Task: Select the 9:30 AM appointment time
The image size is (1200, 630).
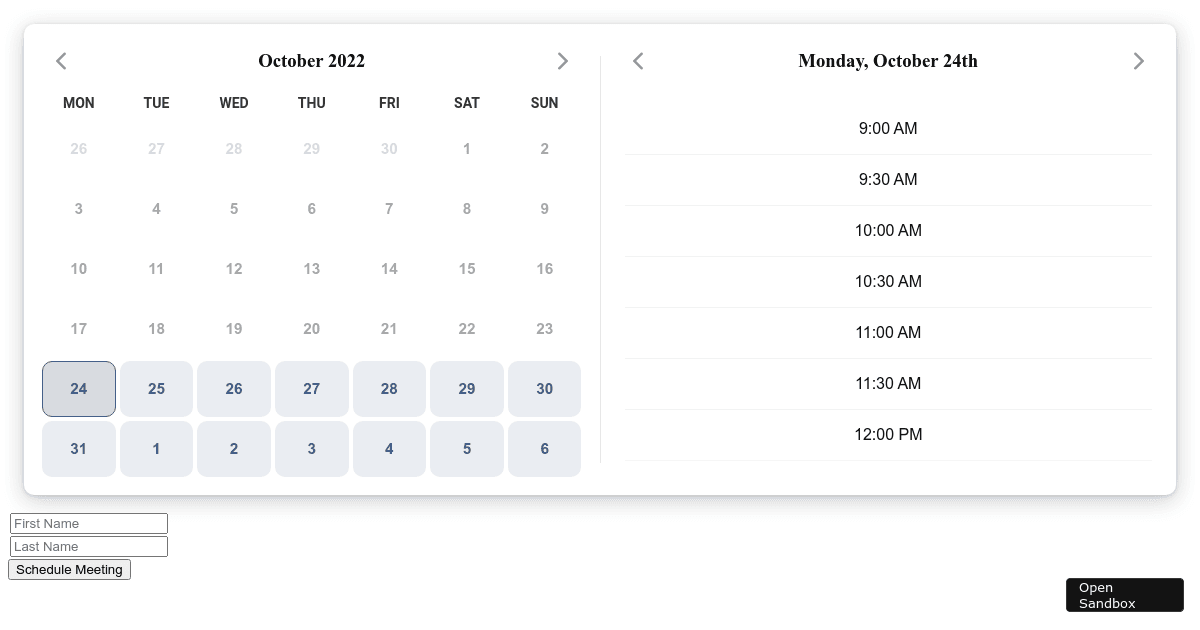Action: click(x=888, y=179)
